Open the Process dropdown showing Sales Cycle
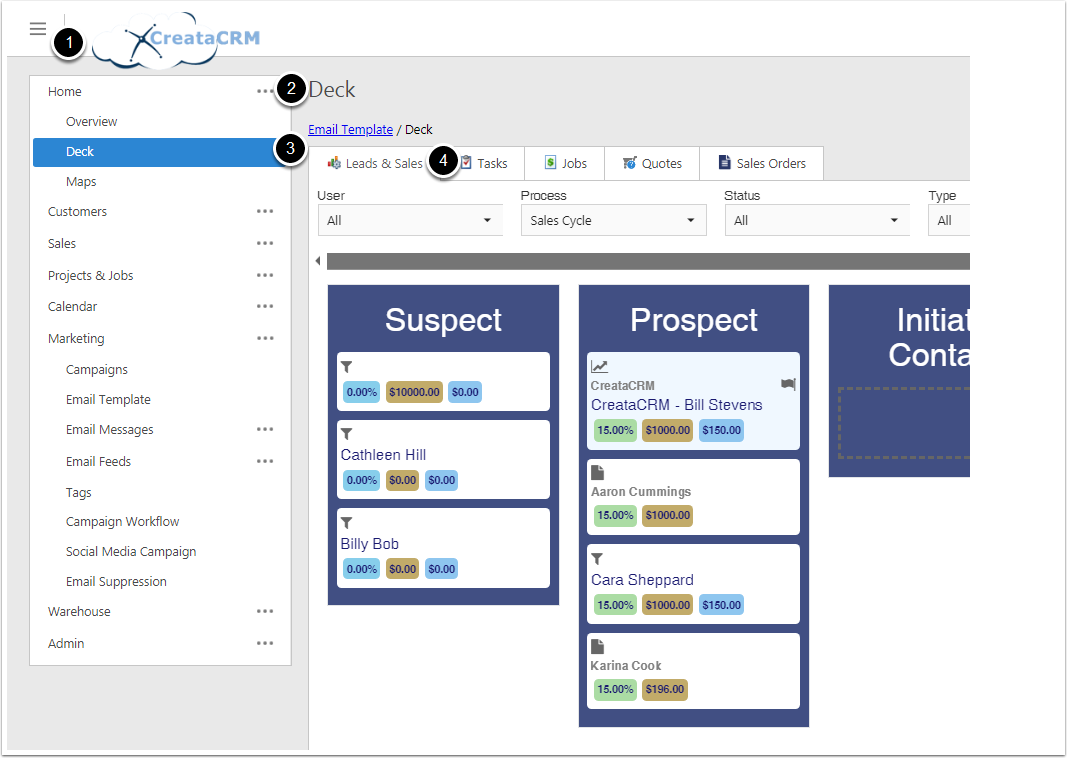The height and width of the screenshot is (758, 1067). click(613, 220)
